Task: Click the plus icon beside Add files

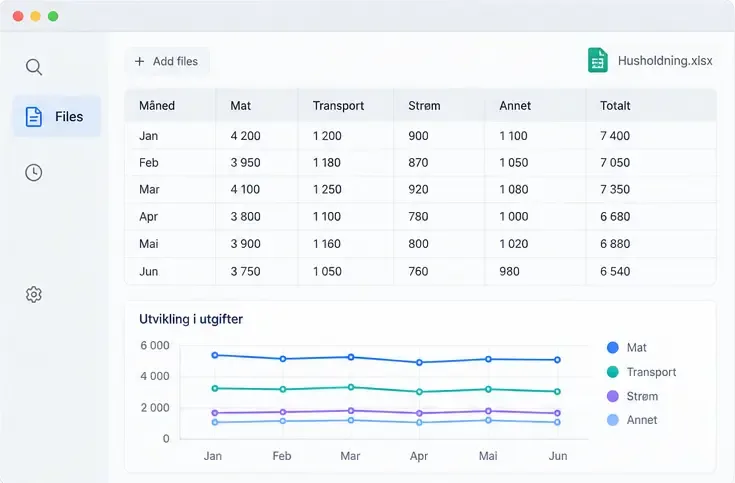Action: point(139,61)
